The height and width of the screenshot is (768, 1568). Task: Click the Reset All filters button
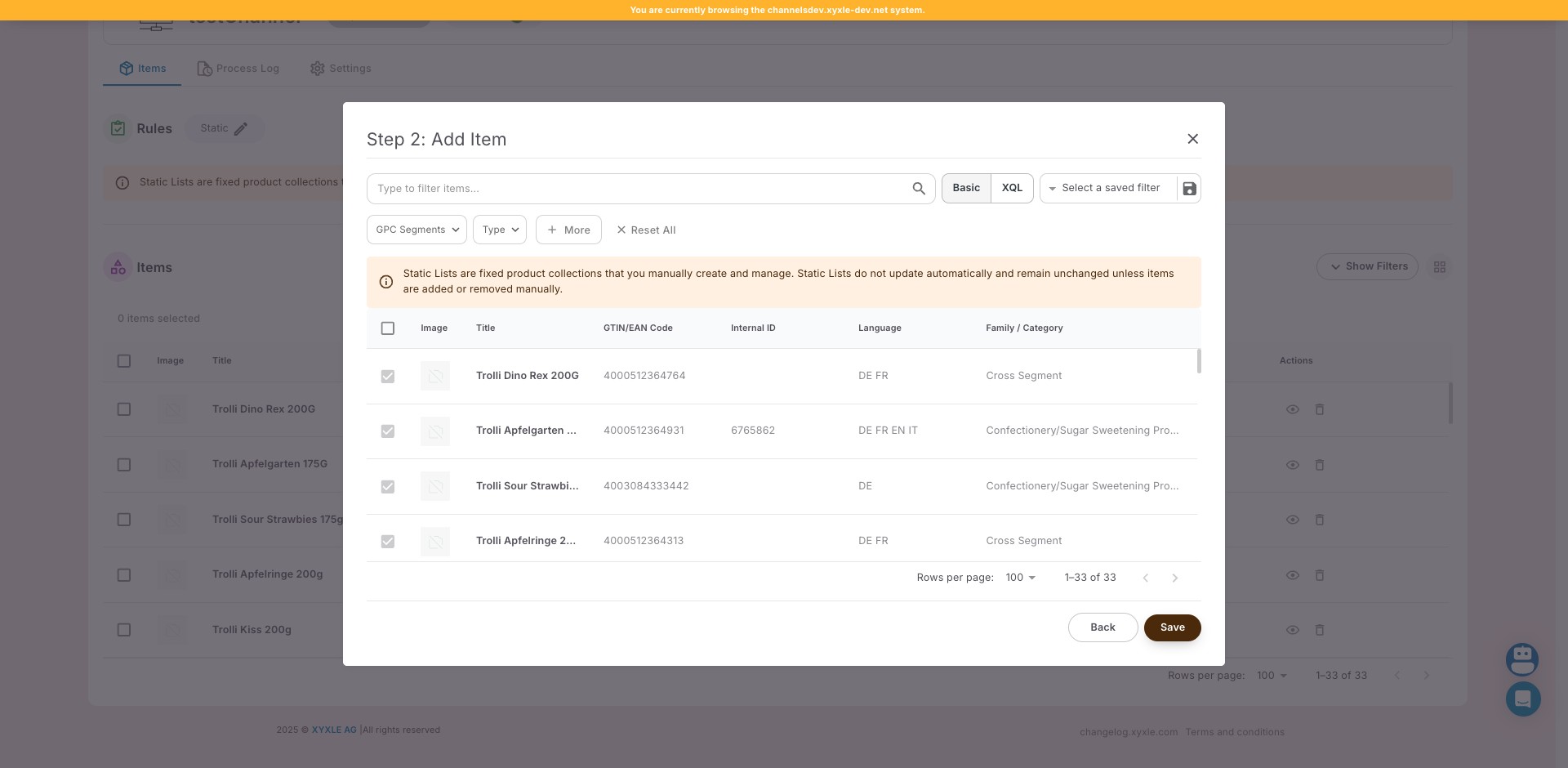[646, 230]
